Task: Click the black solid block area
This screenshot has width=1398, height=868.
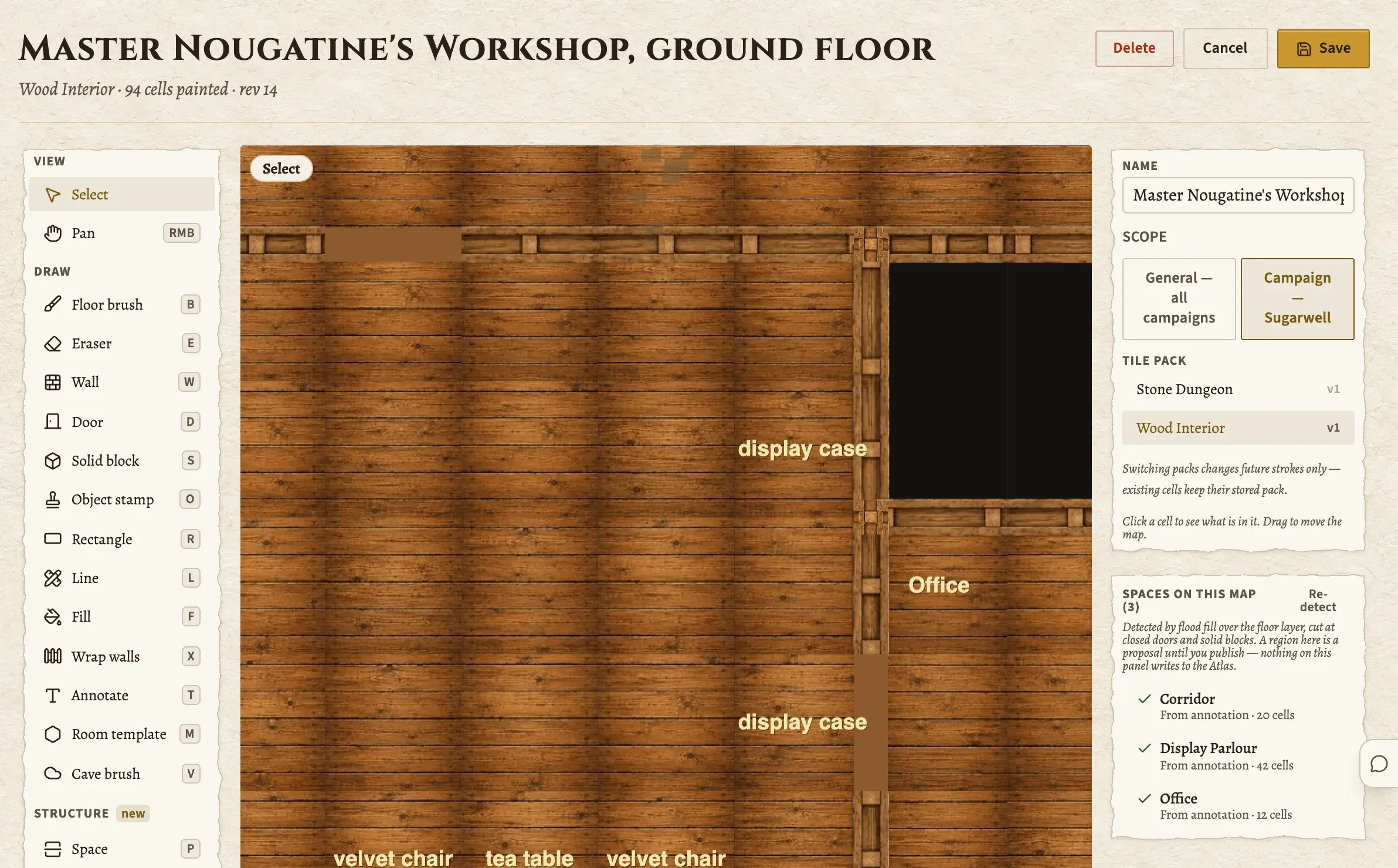Action: (x=990, y=381)
